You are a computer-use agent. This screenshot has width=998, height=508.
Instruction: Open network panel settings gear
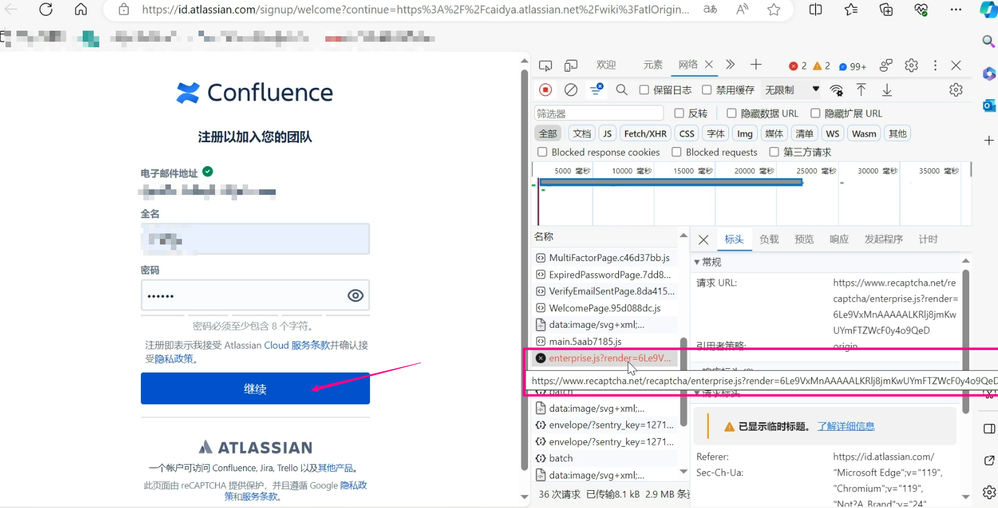(x=955, y=90)
